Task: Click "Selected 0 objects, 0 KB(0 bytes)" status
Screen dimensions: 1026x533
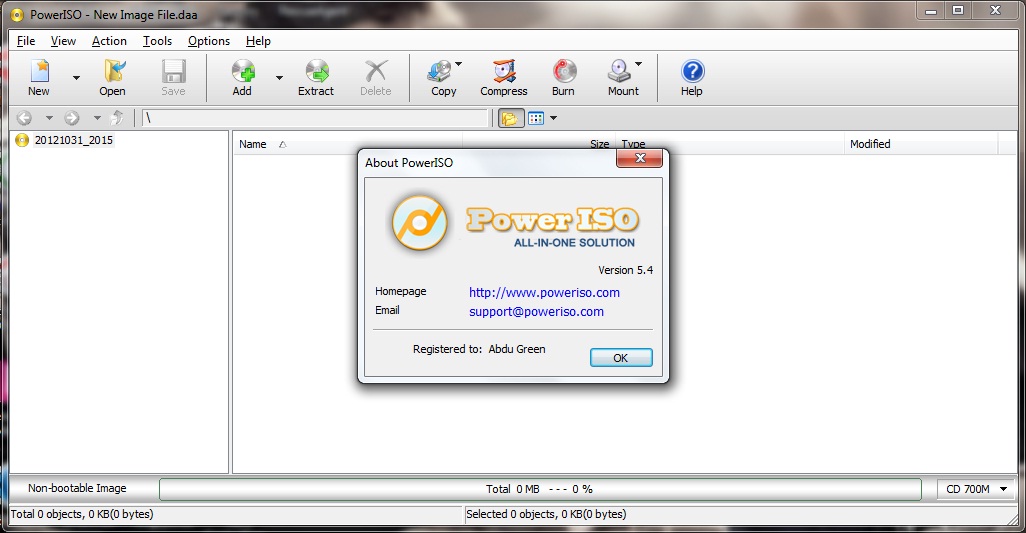Action: 546,514
